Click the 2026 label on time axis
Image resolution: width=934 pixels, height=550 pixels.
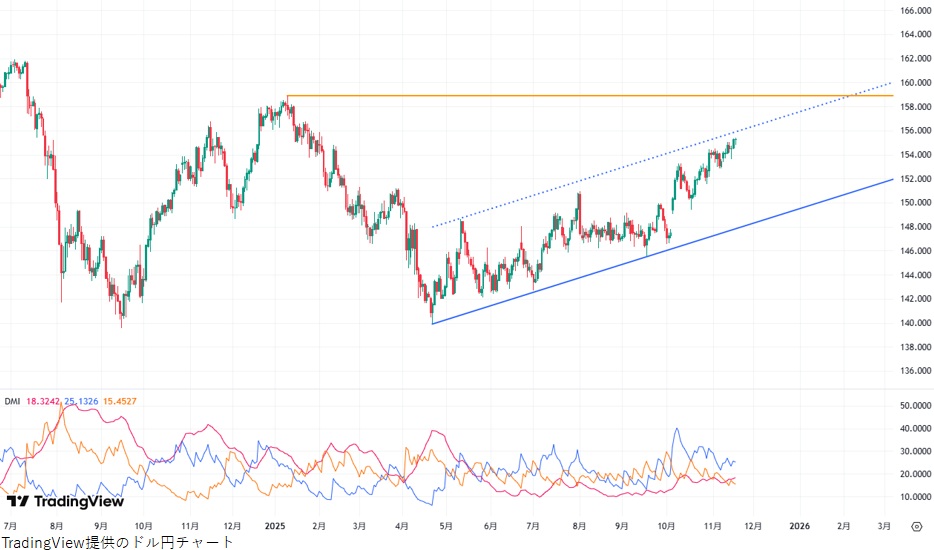click(x=799, y=525)
